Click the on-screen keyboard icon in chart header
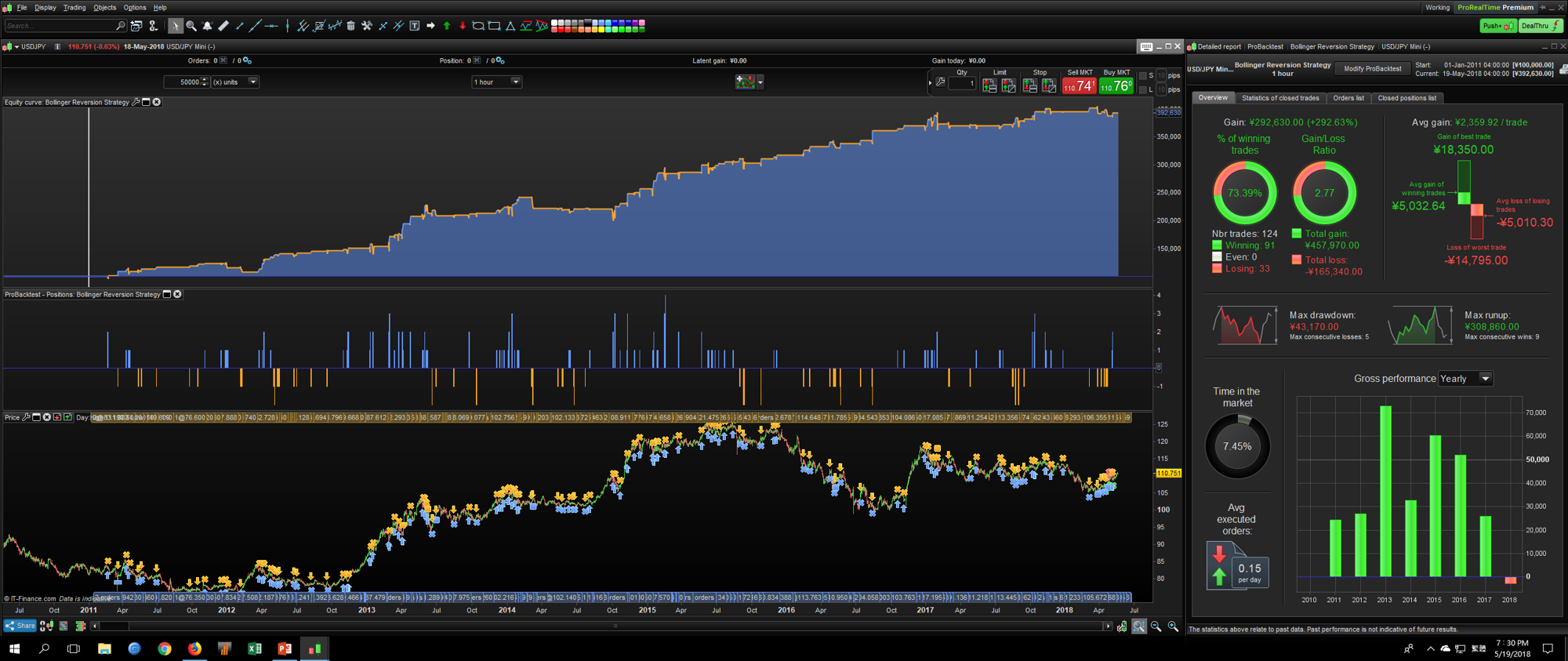 1146,47
